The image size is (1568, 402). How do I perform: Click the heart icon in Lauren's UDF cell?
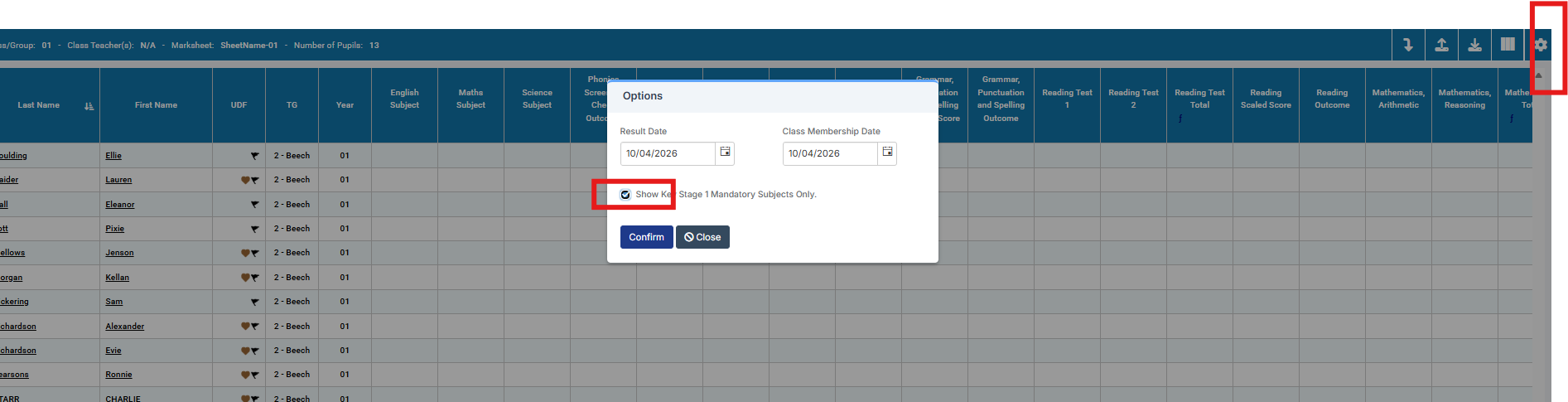(x=245, y=180)
